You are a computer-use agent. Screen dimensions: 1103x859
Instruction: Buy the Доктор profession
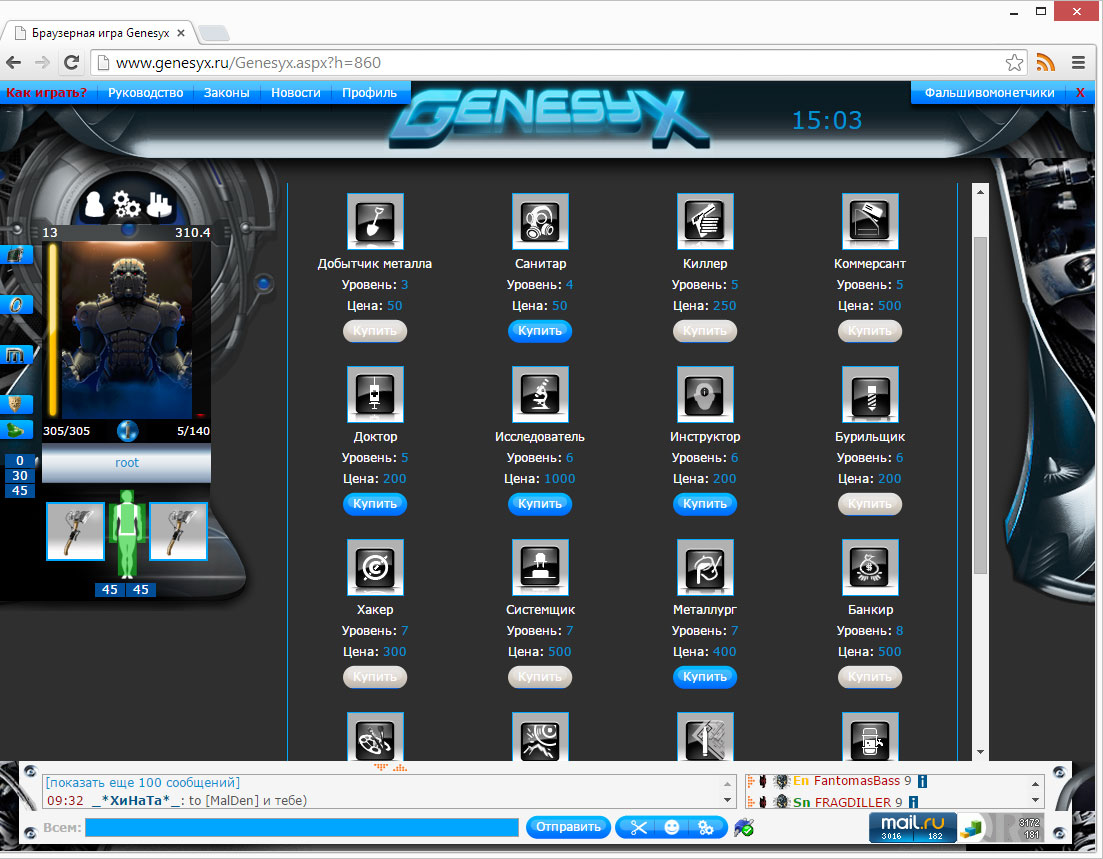click(375, 504)
